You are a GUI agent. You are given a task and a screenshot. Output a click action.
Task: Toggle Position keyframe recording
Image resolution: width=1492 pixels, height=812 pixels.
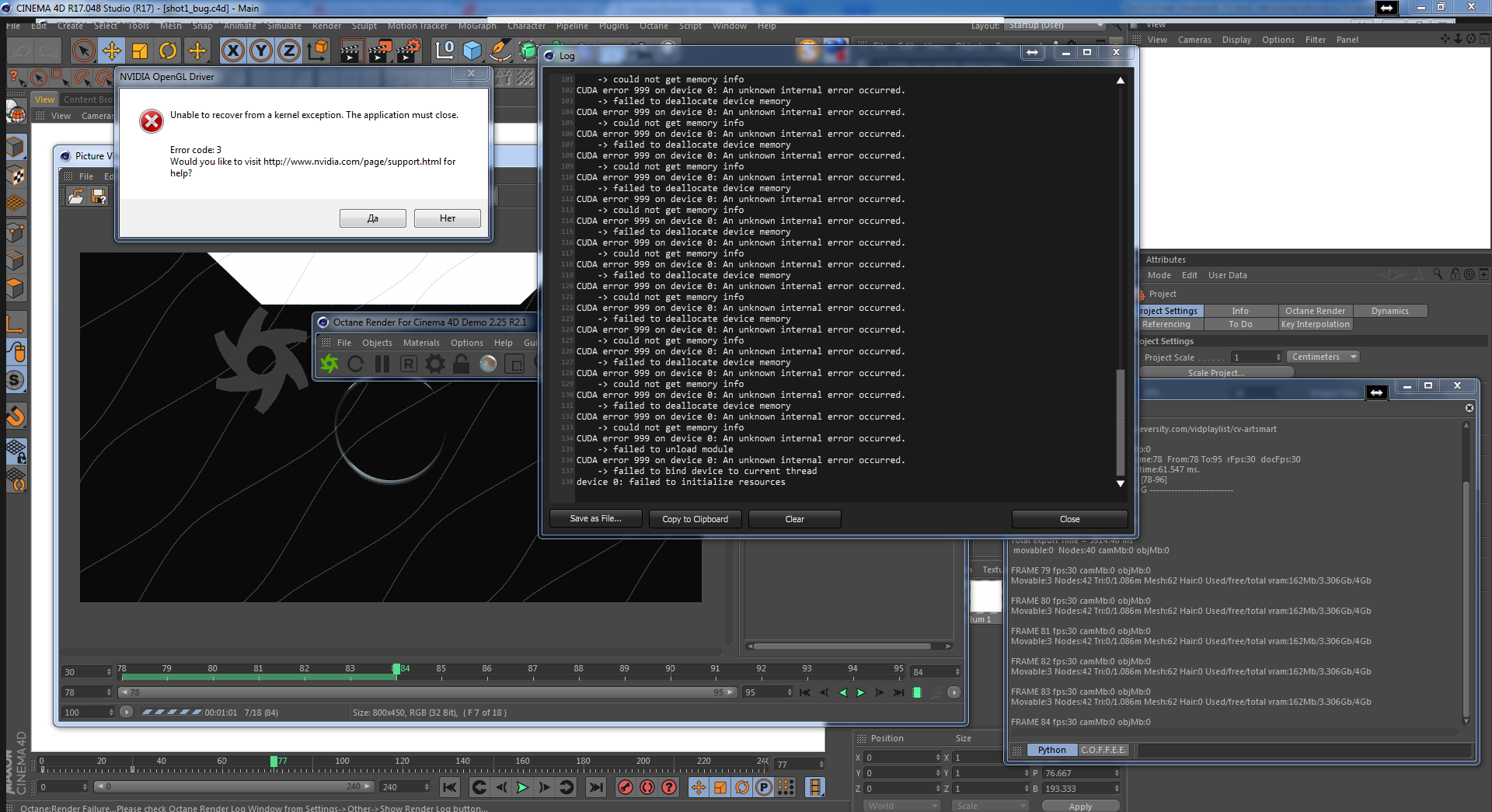coord(699,787)
